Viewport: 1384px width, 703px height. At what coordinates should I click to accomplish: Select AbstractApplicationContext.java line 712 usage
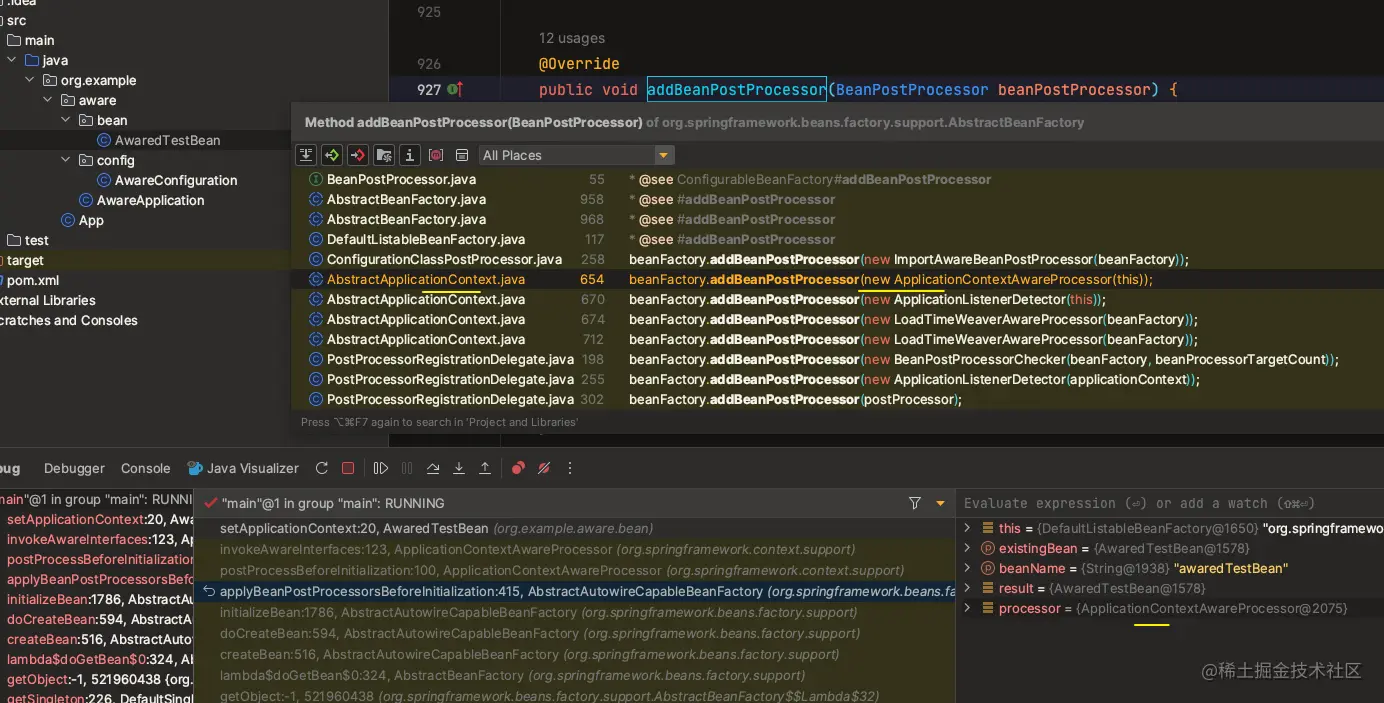pos(837,339)
